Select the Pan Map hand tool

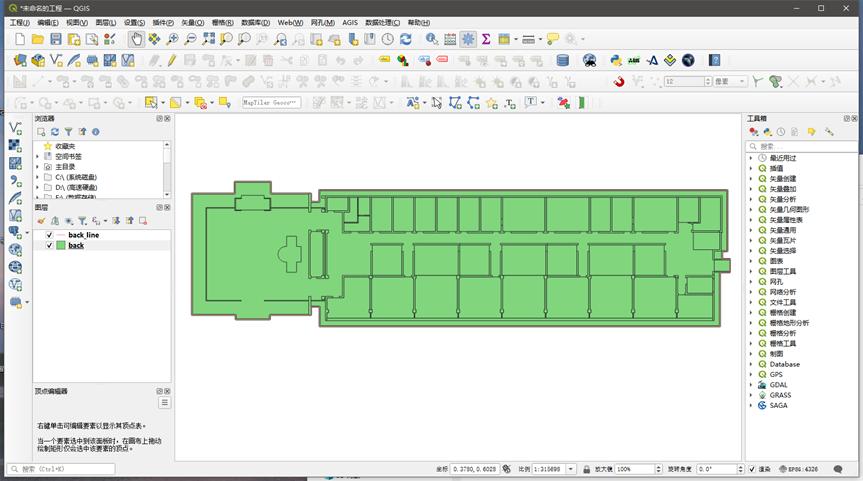click(x=137, y=39)
